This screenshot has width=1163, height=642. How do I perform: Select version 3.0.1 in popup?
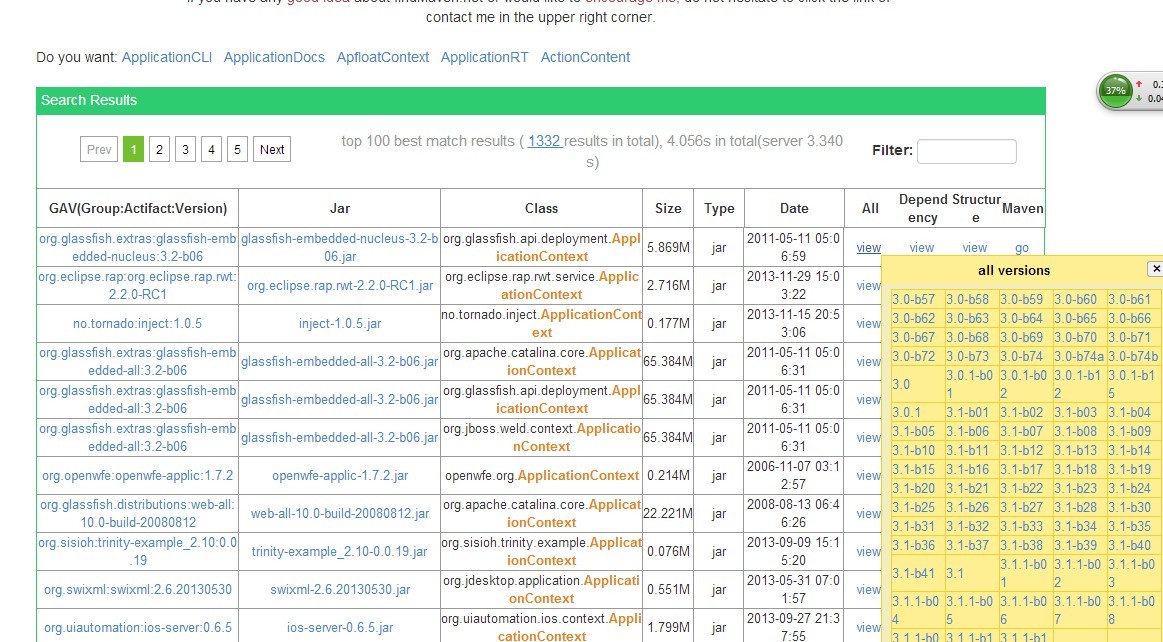click(906, 412)
